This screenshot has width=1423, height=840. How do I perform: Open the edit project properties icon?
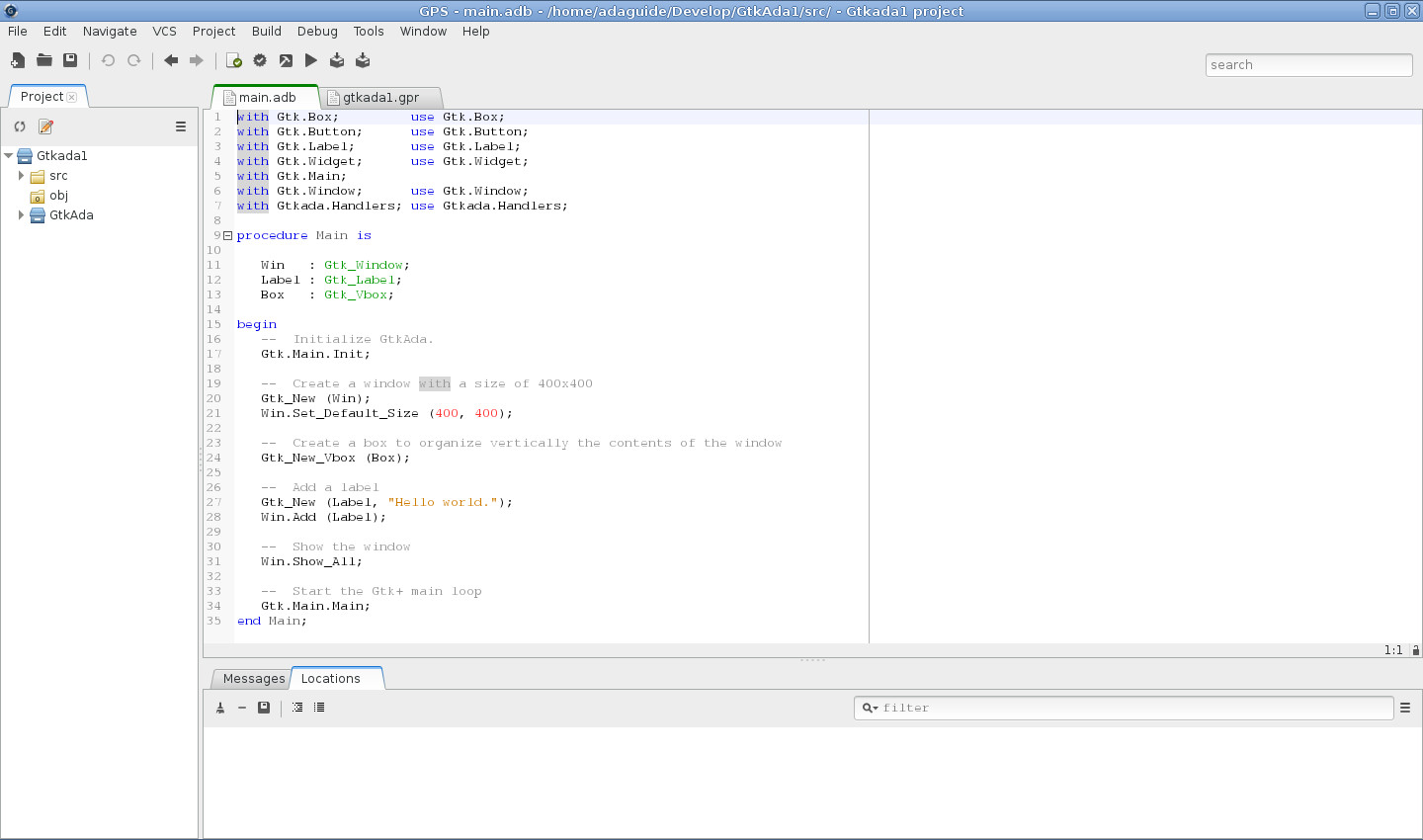[45, 126]
